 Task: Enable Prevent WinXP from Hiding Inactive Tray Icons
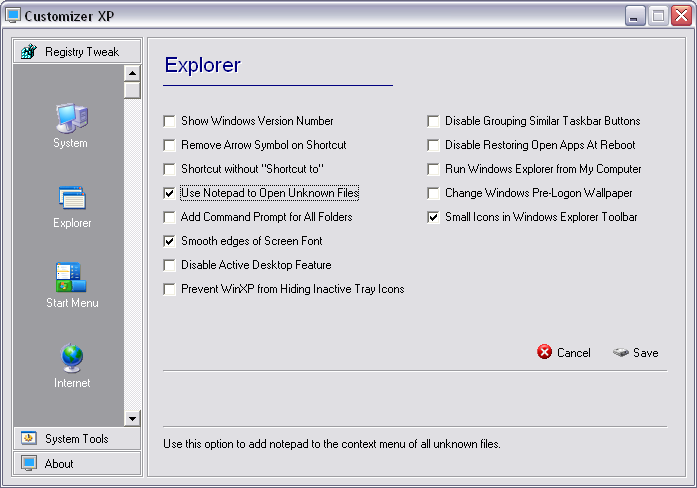pyautogui.click(x=169, y=289)
